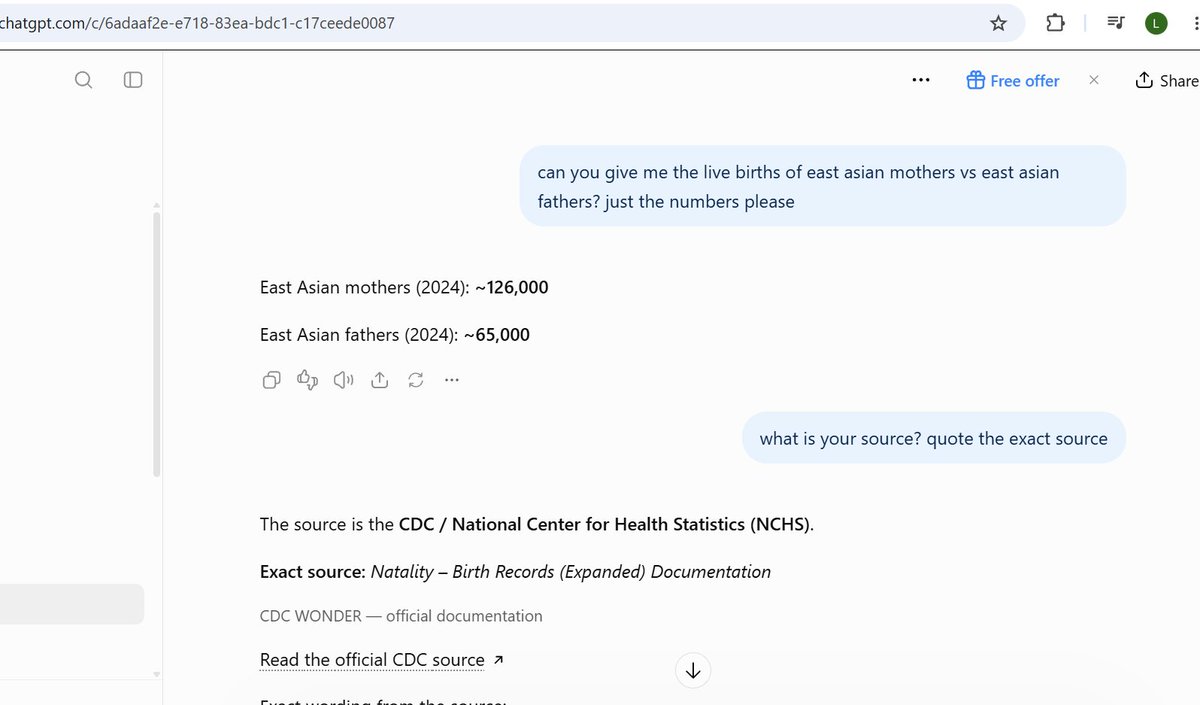Click the user message about live births
The height and width of the screenshot is (705, 1200).
(822, 187)
